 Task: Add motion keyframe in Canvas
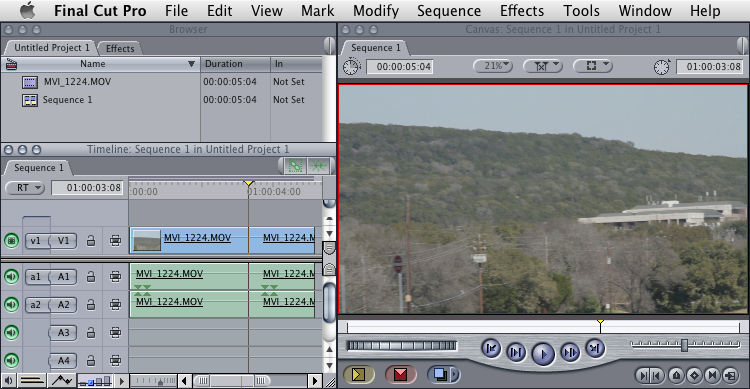point(694,375)
